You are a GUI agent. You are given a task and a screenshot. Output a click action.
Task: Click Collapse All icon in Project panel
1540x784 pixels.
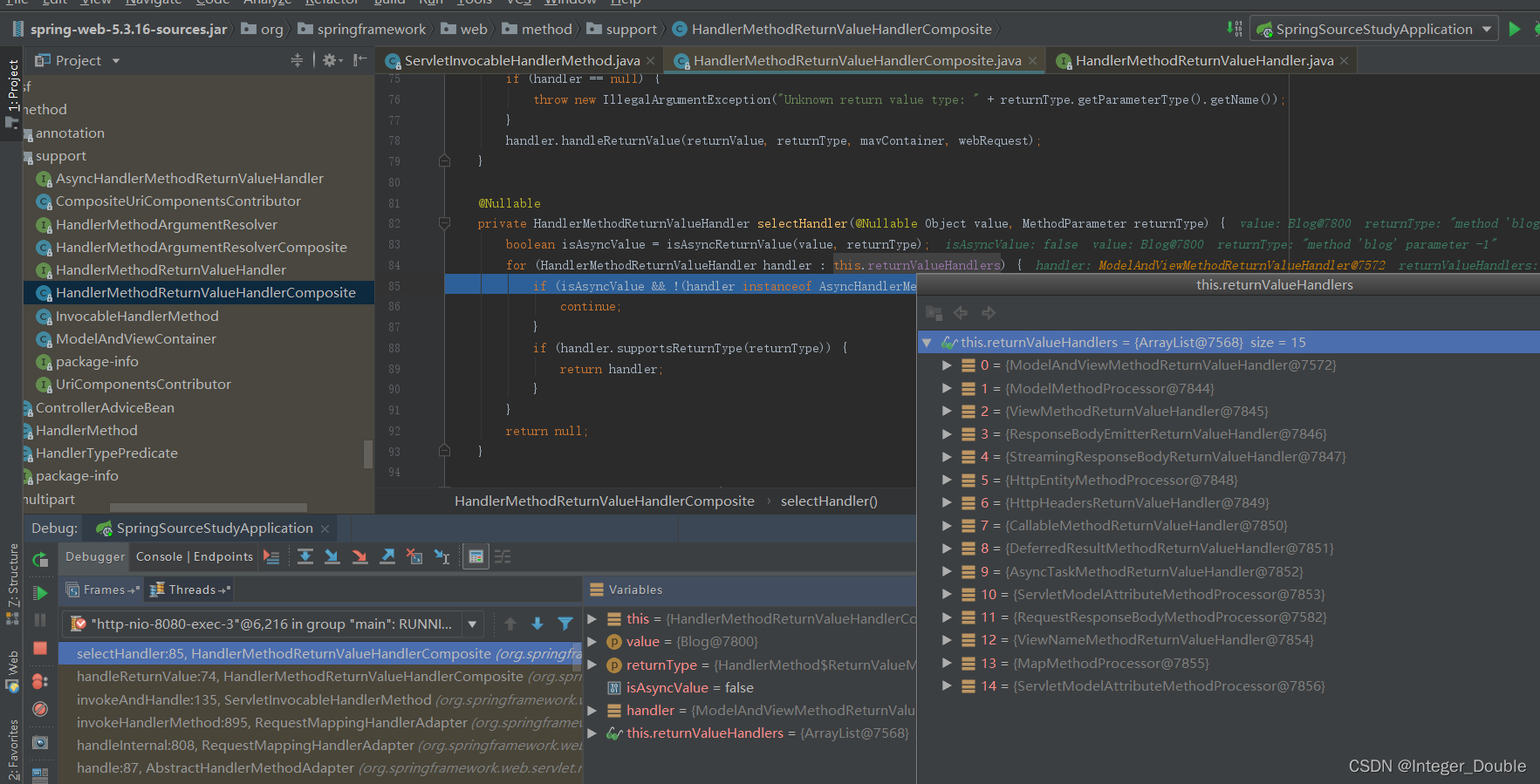click(297, 60)
